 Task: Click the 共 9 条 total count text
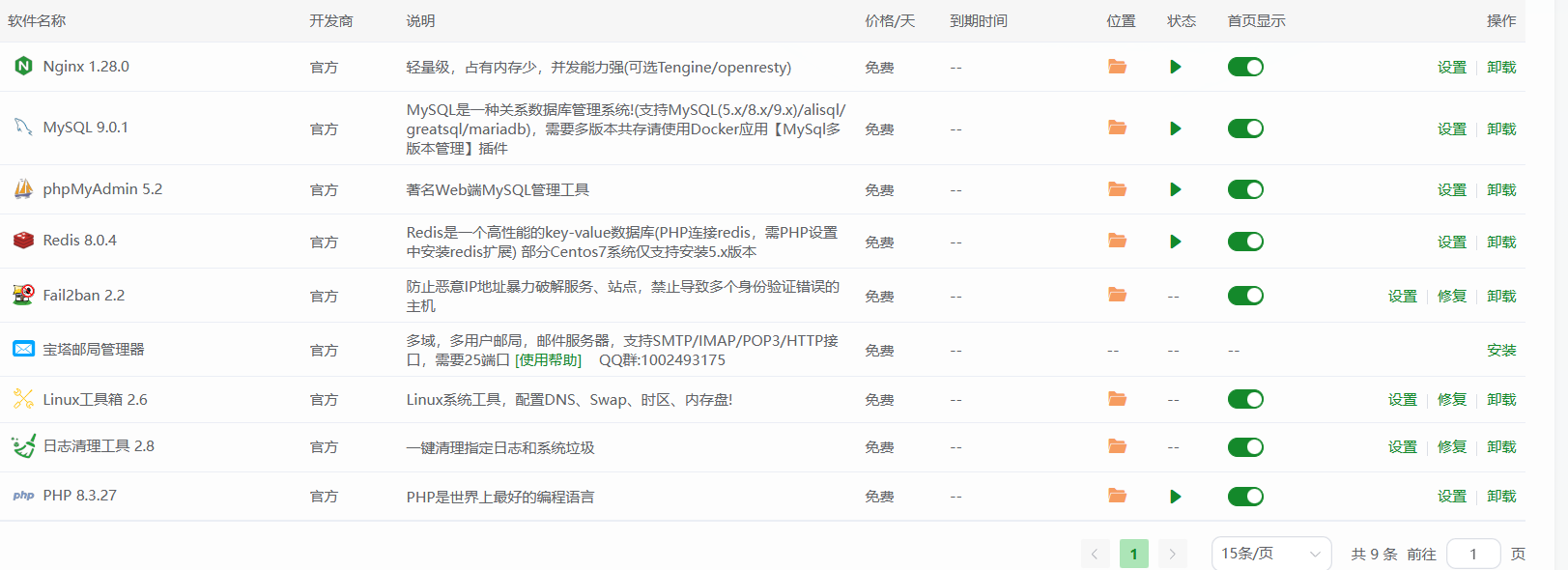[x=1374, y=555]
